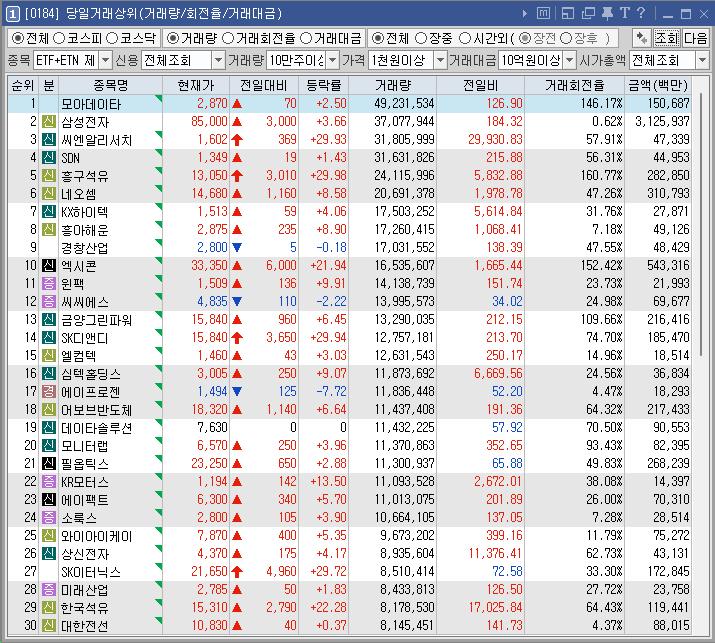Click the 네오셈 stock name
Viewport: 715px width, 643px height.
tap(78, 194)
